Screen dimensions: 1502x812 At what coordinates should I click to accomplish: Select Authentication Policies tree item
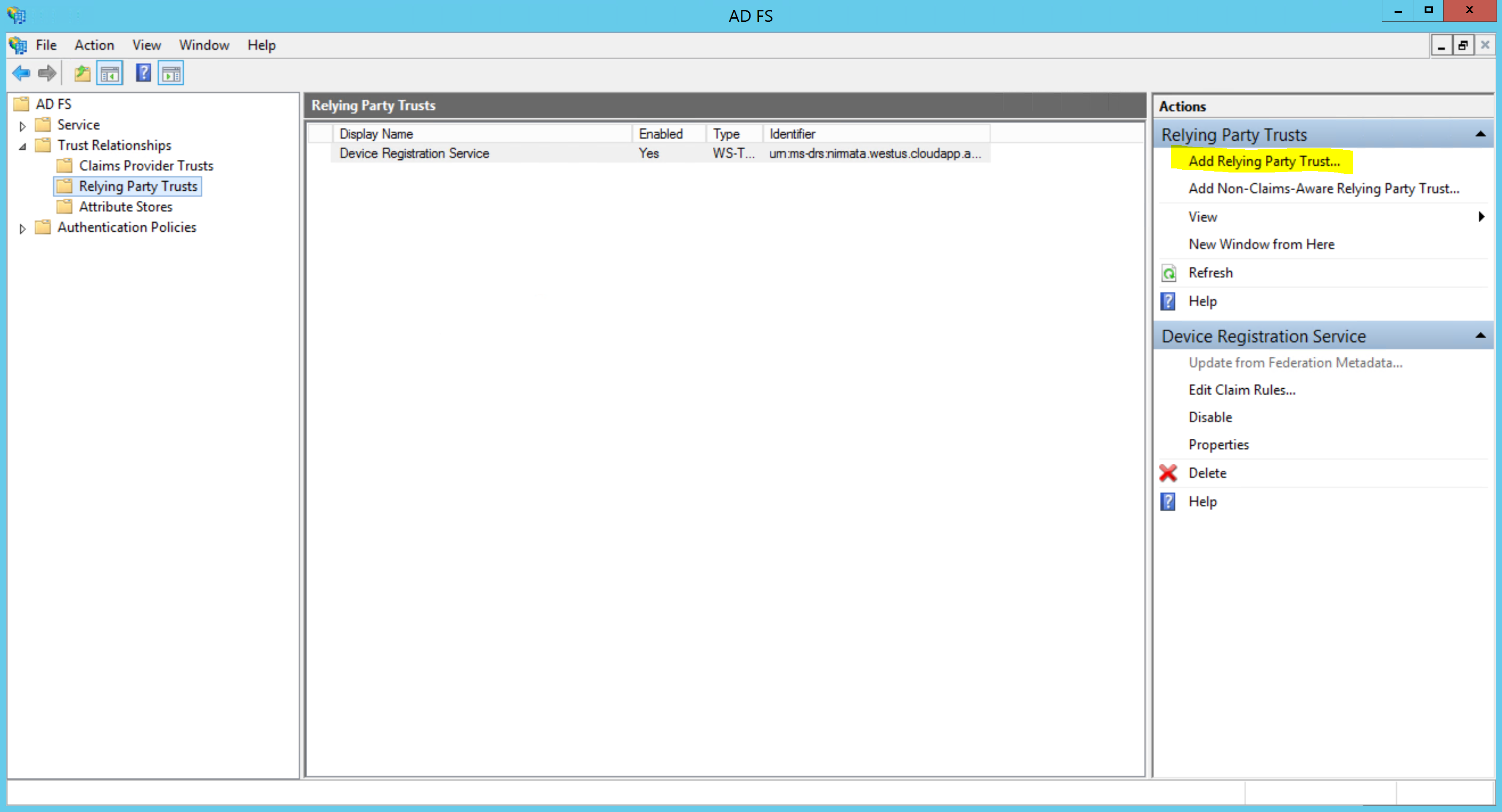tap(127, 227)
